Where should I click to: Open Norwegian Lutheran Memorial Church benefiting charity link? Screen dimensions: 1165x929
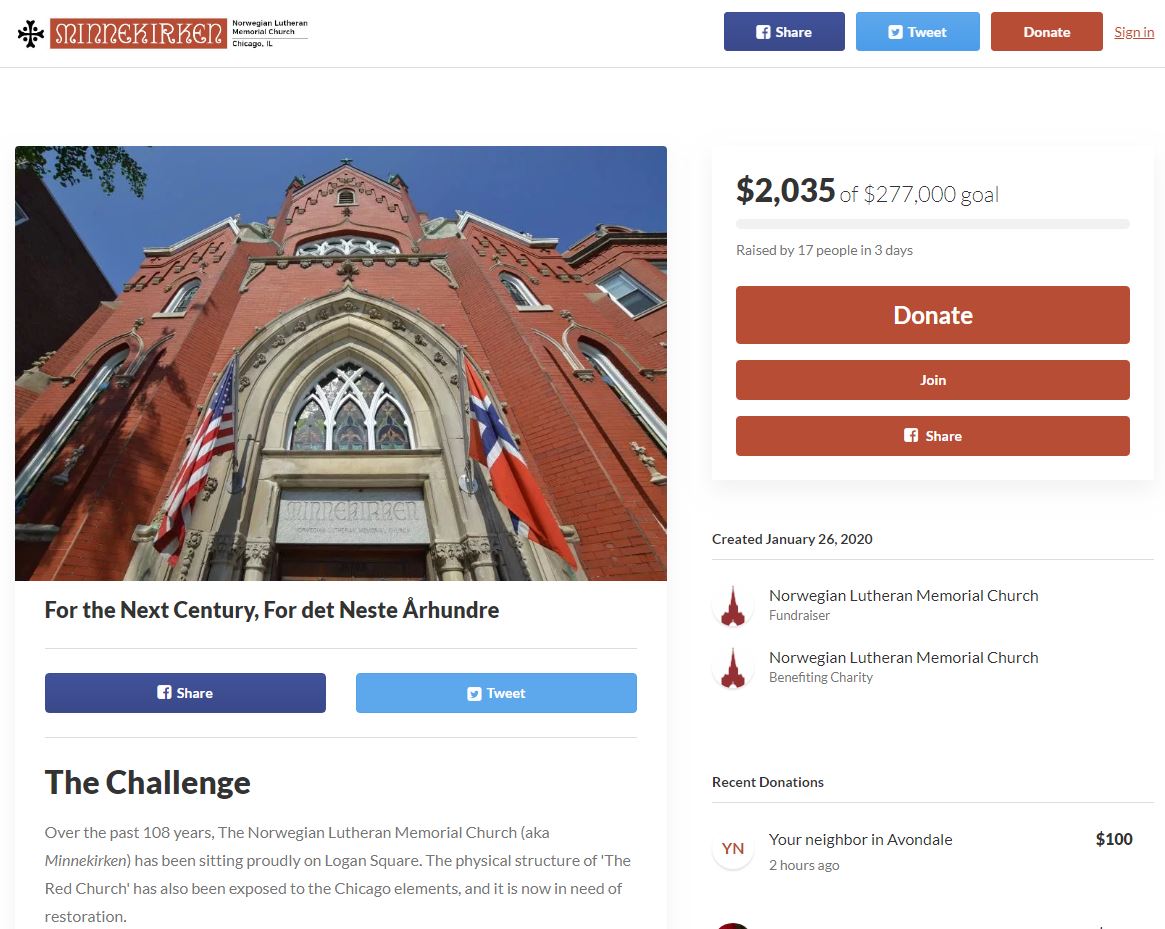click(x=903, y=658)
